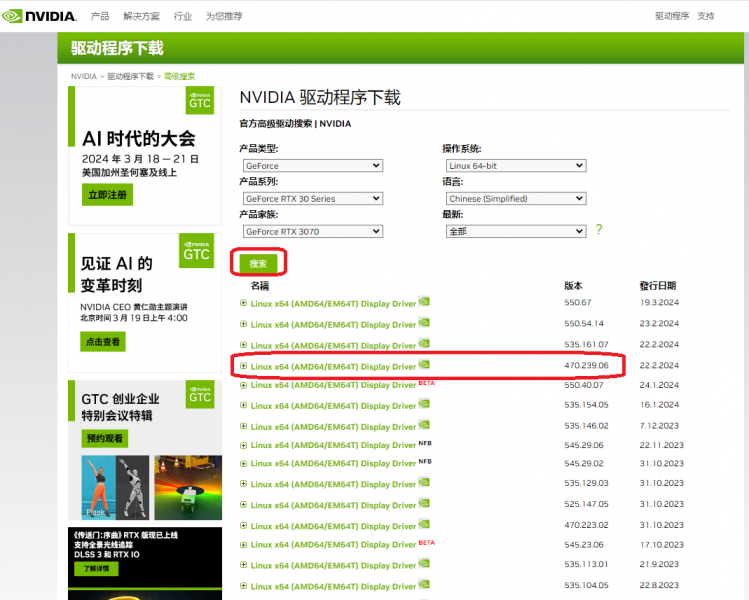Click the 立即注册 button
This screenshot has width=749, height=600.
tap(107, 195)
